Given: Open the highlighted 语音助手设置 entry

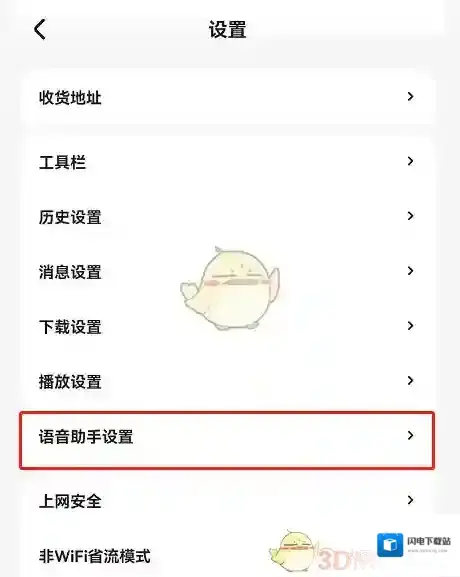Looking at the screenshot, I should 227,440.
